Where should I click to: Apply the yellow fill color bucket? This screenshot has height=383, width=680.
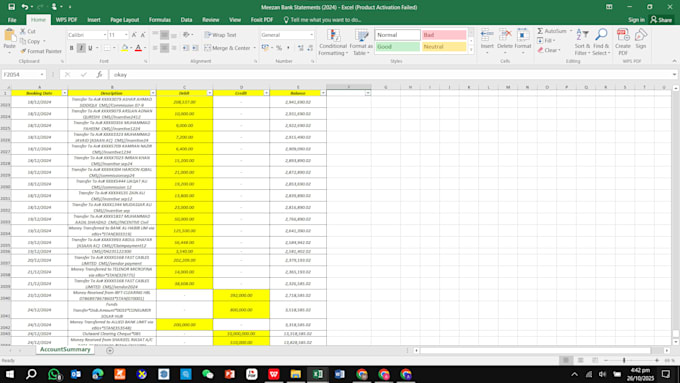pos(124,48)
